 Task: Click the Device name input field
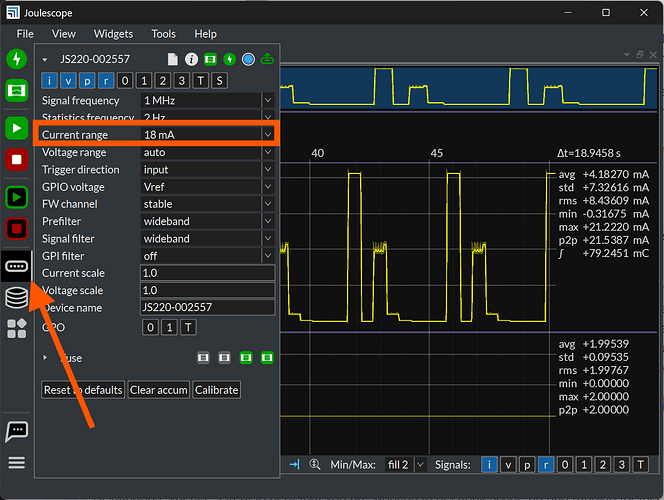click(208, 307)
